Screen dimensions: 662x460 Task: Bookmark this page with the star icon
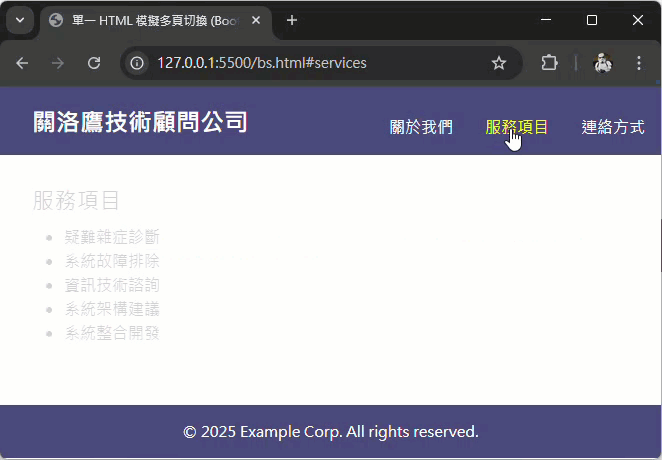499,63
